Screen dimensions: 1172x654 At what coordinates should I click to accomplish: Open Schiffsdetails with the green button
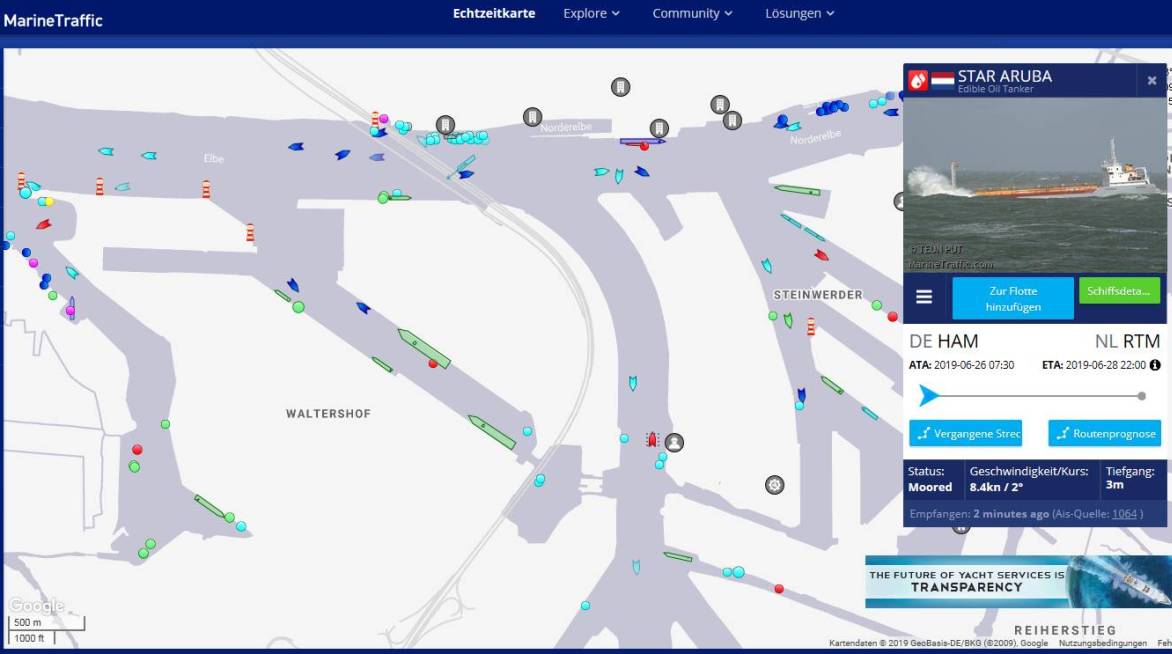(1119, 291)
